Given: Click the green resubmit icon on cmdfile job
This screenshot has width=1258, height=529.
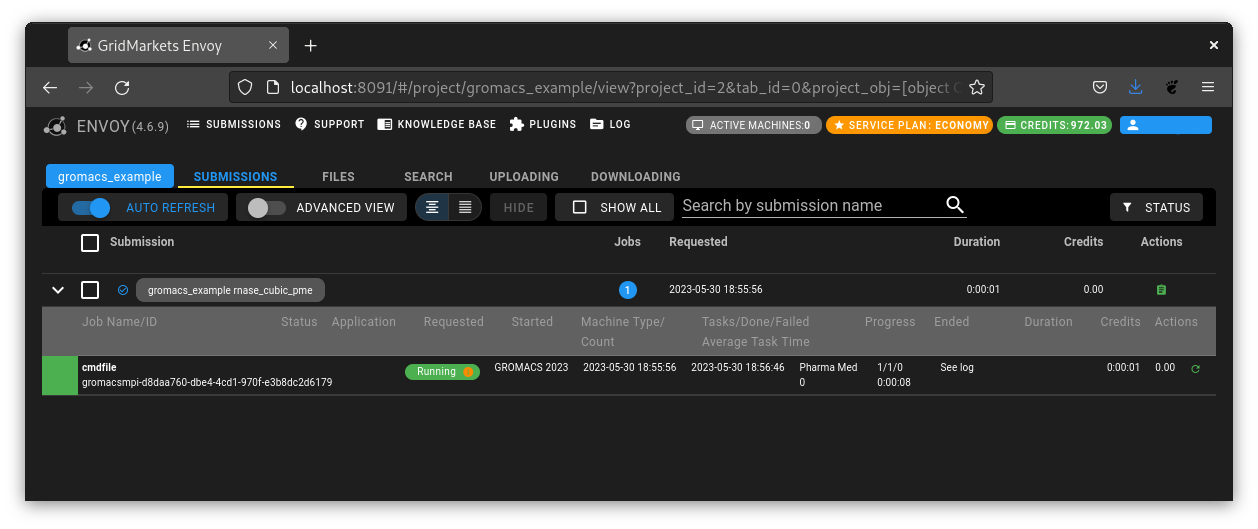Looking at the screenshot, I should click(x=1195, y=369).
